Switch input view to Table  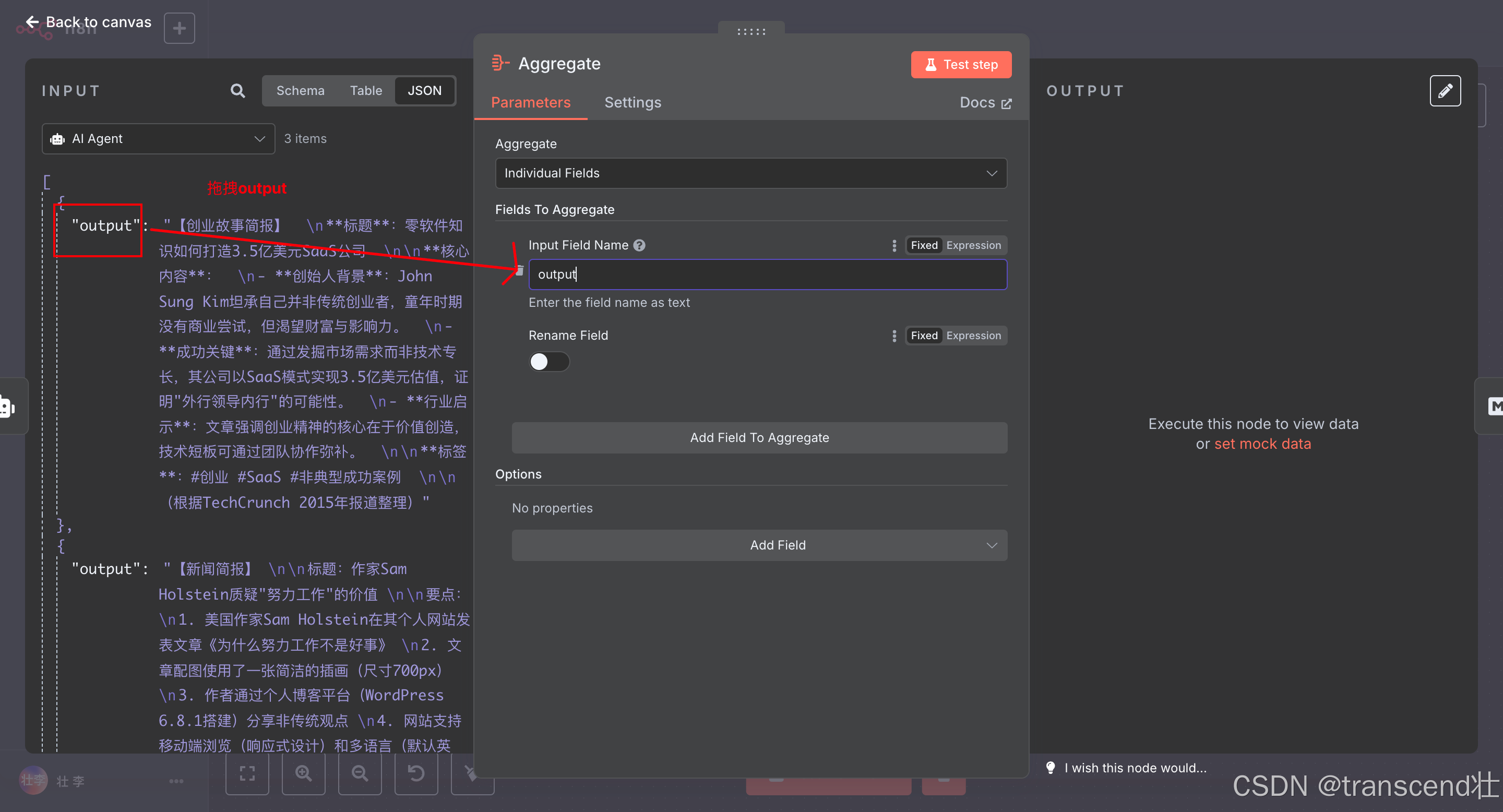point(365,91)
